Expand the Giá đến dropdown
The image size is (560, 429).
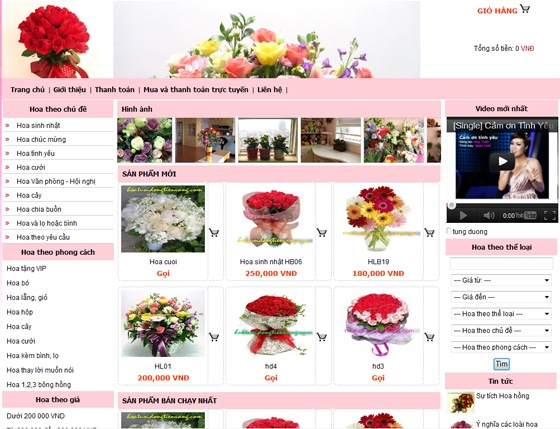point(501,297)
